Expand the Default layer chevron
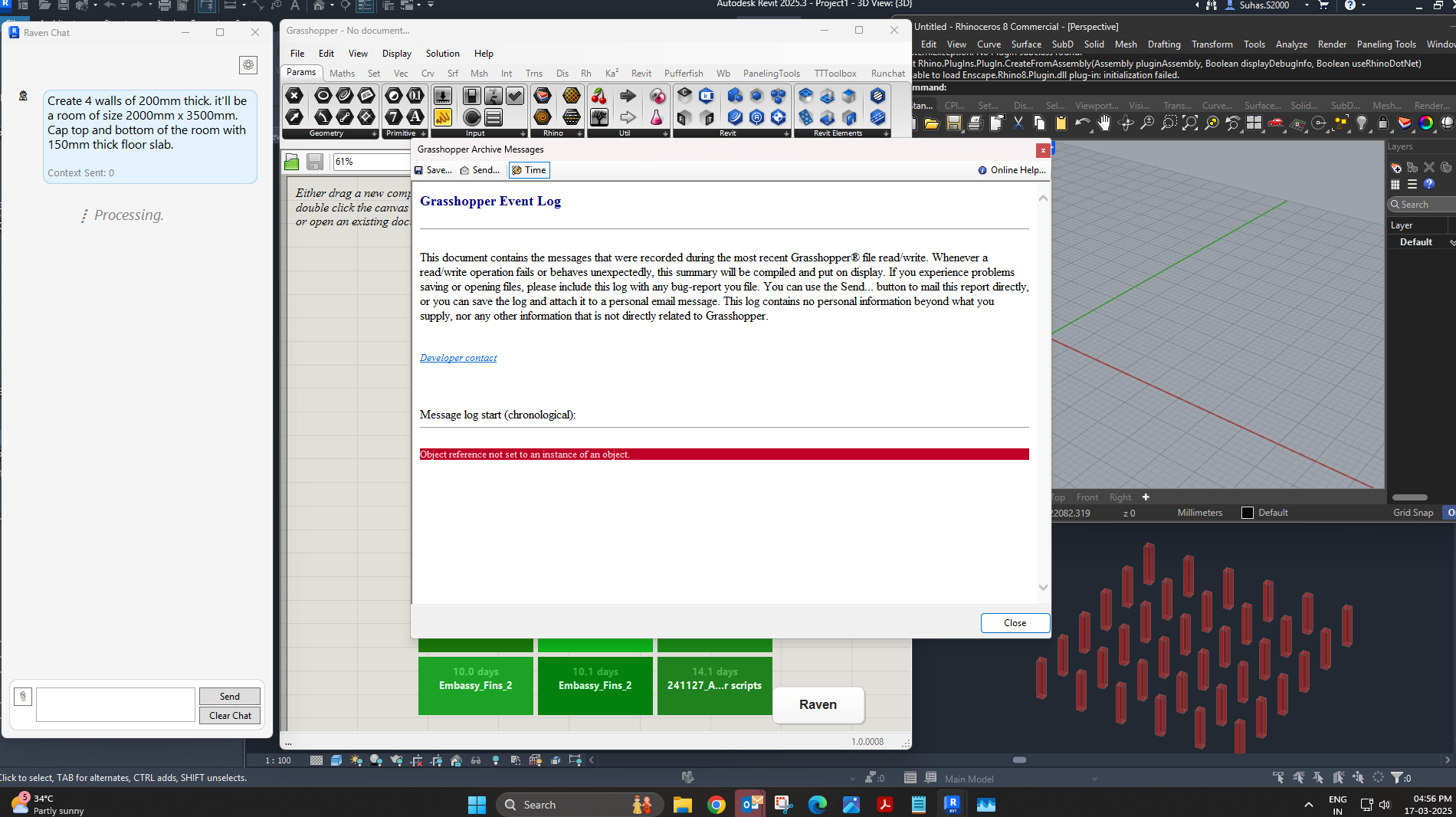 [x=1451, y=241]
